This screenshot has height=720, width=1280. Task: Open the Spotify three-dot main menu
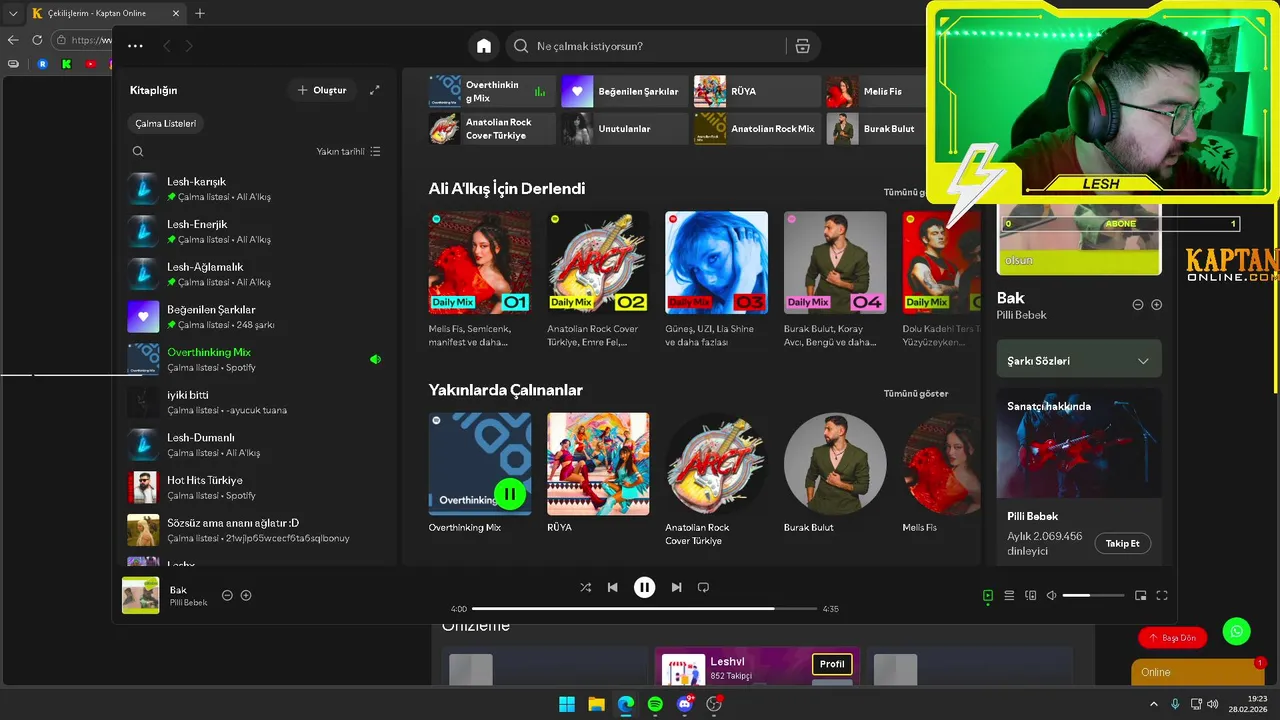pos(136,46)
